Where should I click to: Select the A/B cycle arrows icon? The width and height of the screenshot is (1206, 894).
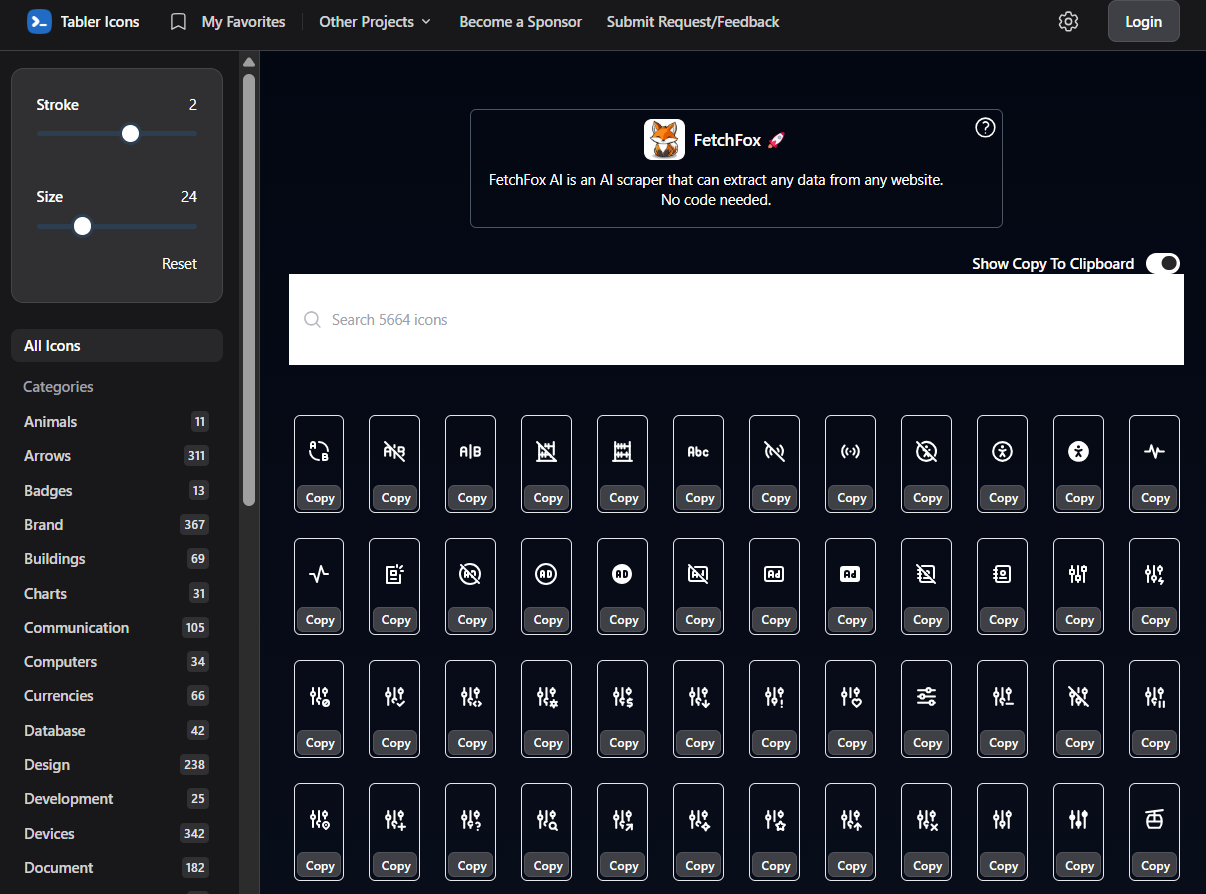click(319, 452)
